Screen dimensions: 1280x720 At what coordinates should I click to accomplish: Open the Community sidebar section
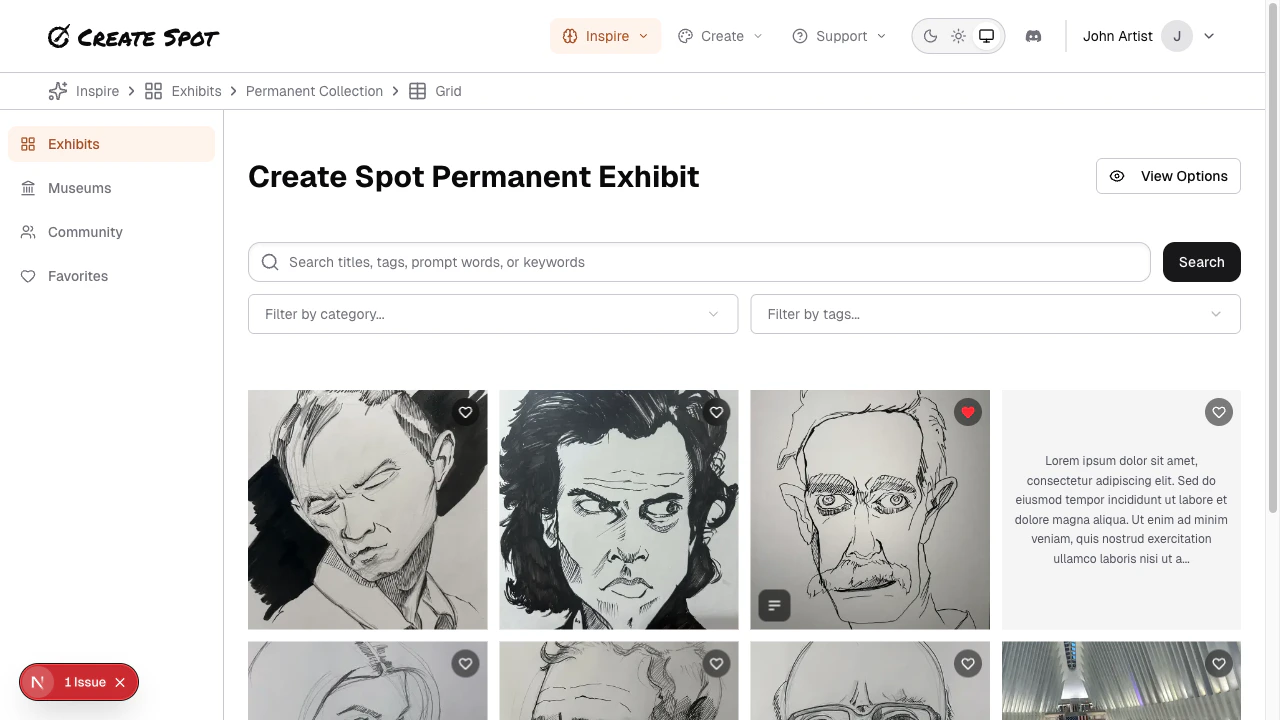click(x=85, y=232)
